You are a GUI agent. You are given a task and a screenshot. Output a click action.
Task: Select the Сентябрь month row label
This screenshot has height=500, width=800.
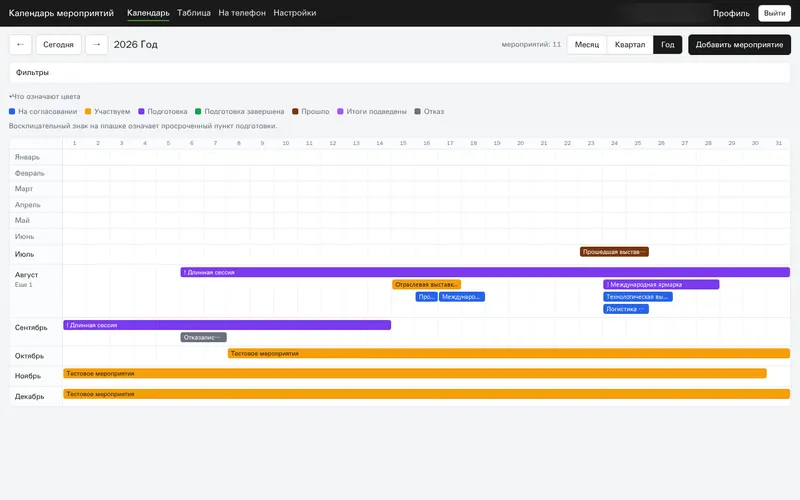tap(31, 328)
